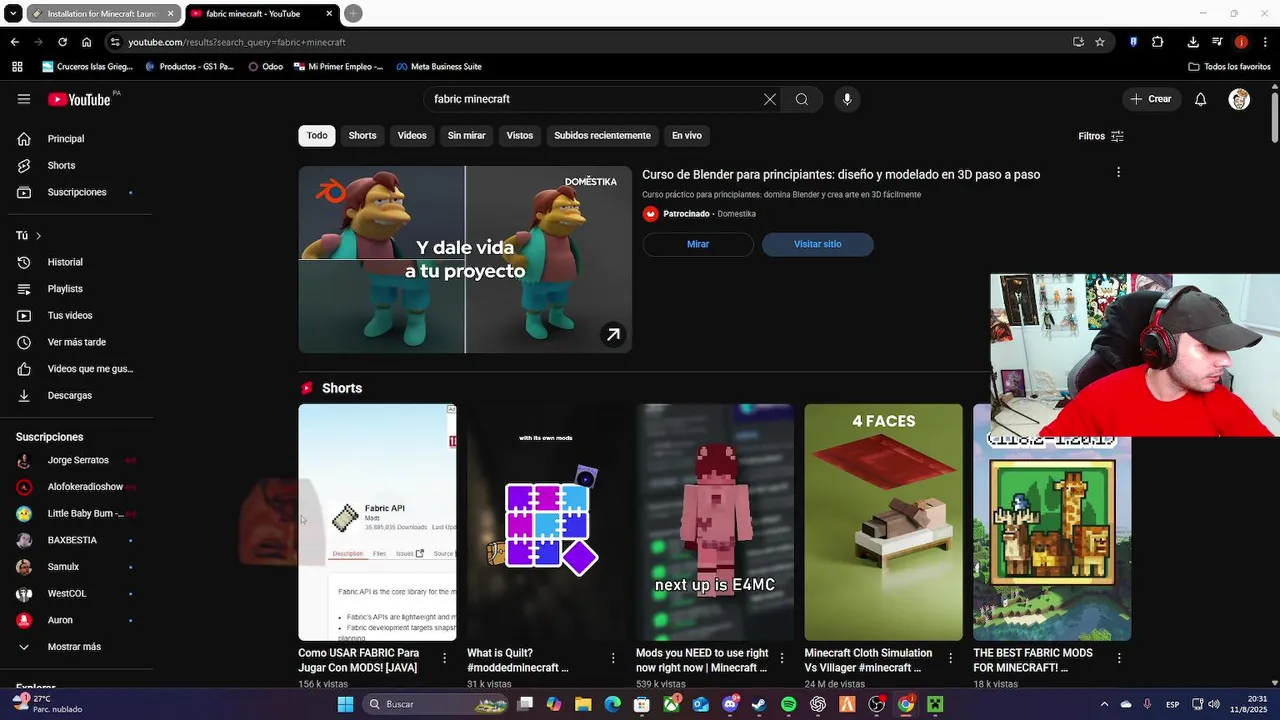Open Spotify from the taskbar
This screenshot has width=1280, height=720.
tap(788, 704)
